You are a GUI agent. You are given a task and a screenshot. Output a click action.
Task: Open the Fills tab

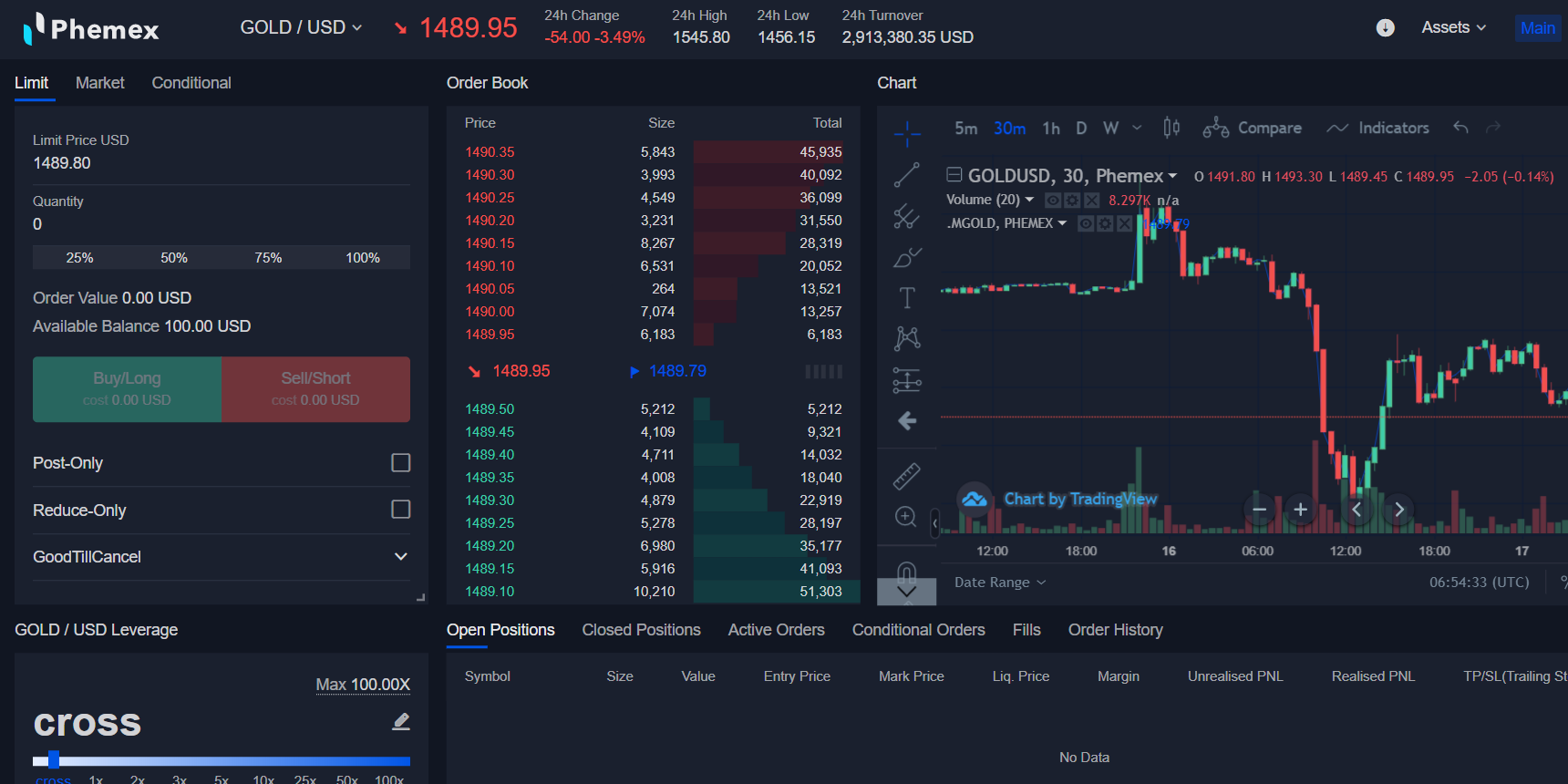(x=1026, y=630)
